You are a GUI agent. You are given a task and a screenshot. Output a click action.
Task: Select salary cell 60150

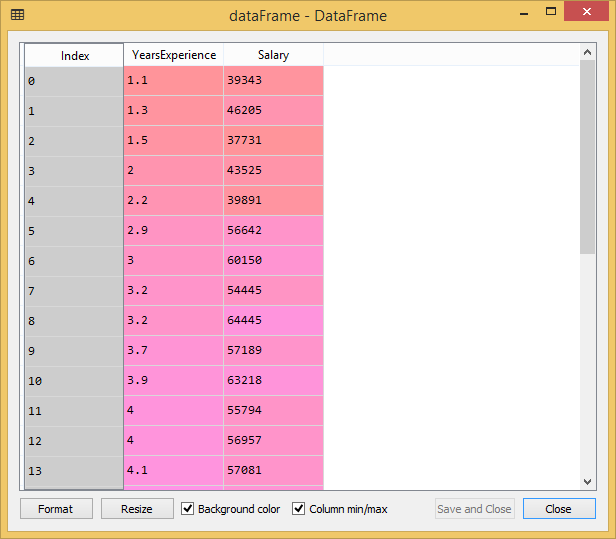(x=273, y=260)
